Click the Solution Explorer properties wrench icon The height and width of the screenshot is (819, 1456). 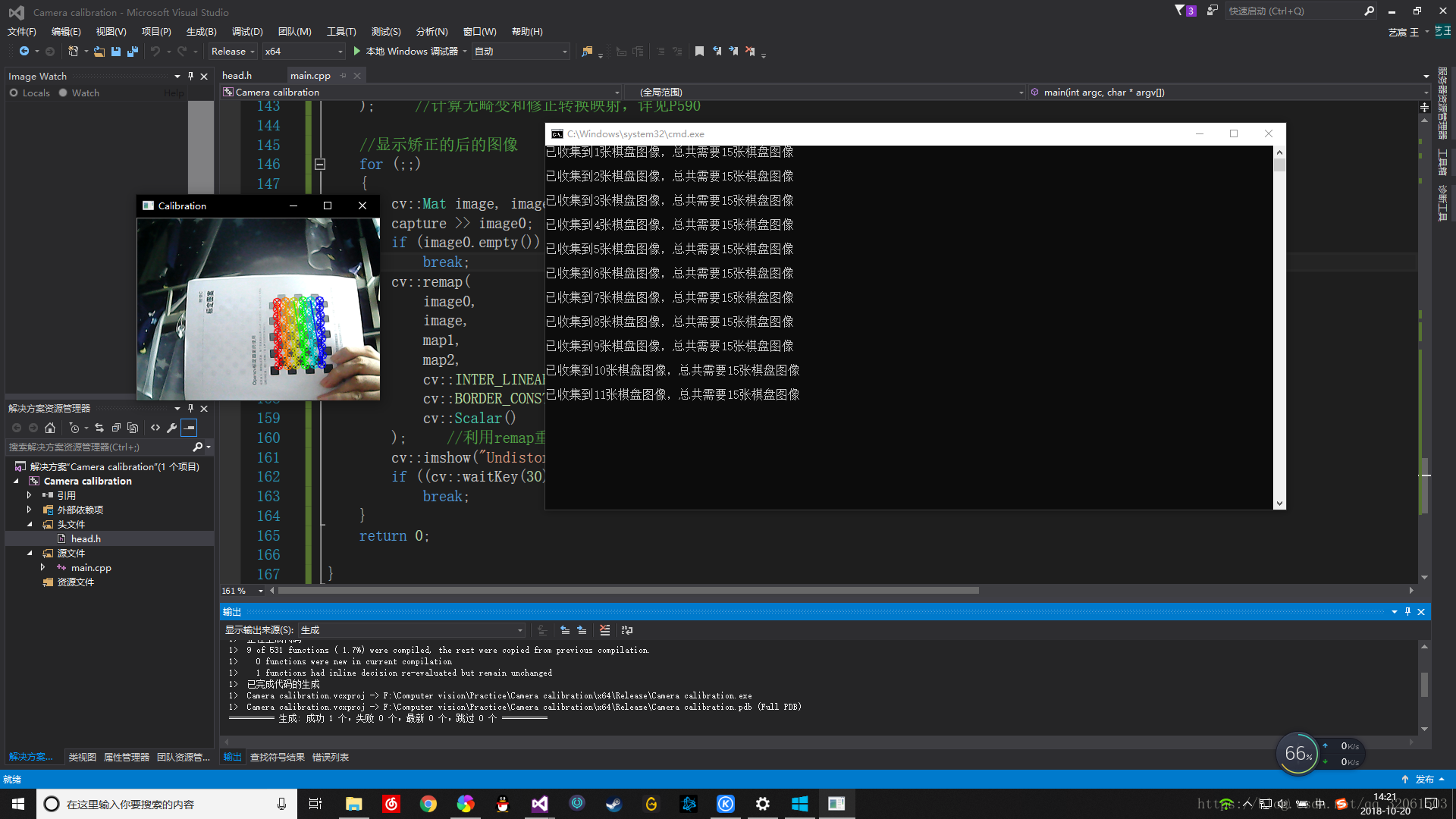coord(172,428)
